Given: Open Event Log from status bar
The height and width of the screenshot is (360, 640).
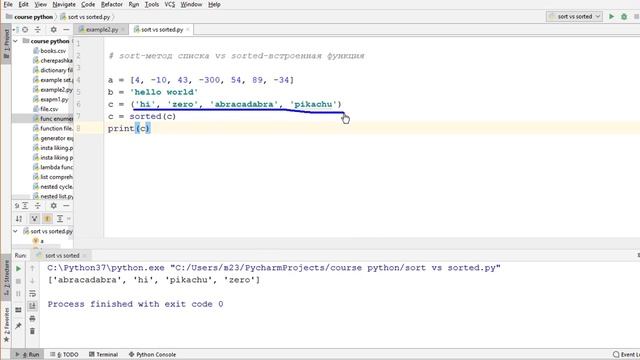Looking at the screenshot, I should tap(626, 354).
